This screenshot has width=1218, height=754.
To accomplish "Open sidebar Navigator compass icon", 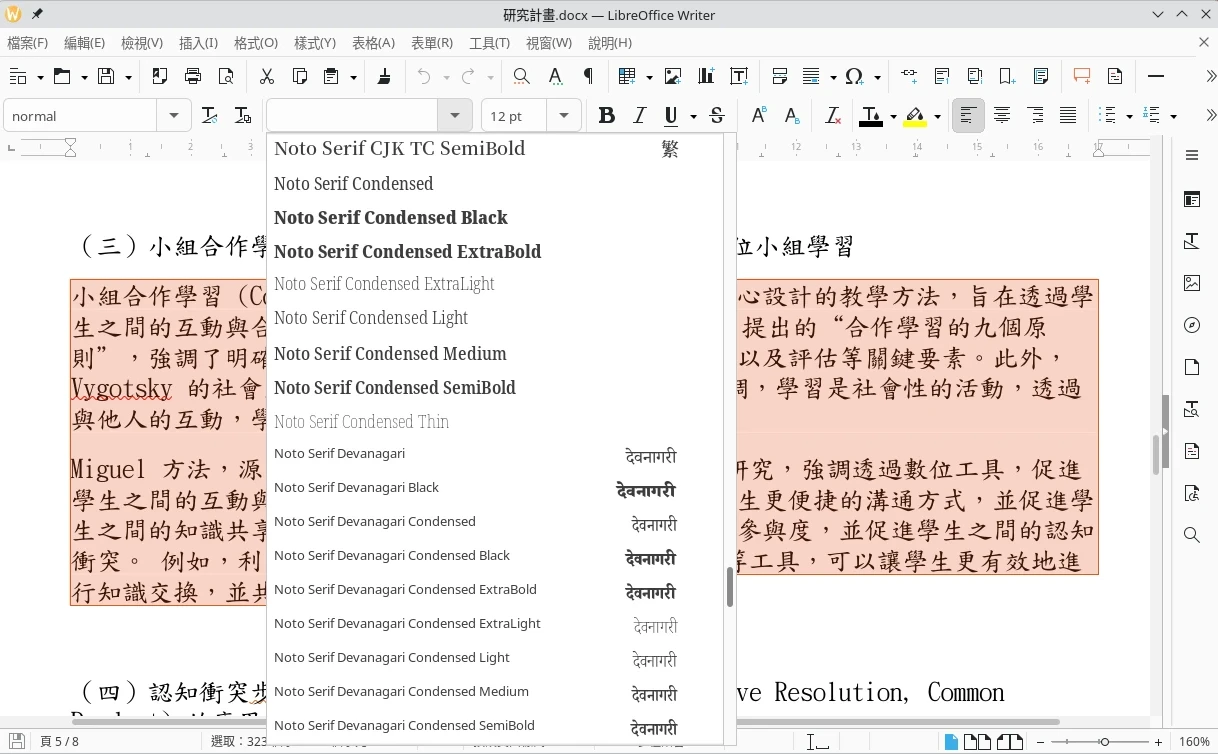I will click(x=1191, y=325).
